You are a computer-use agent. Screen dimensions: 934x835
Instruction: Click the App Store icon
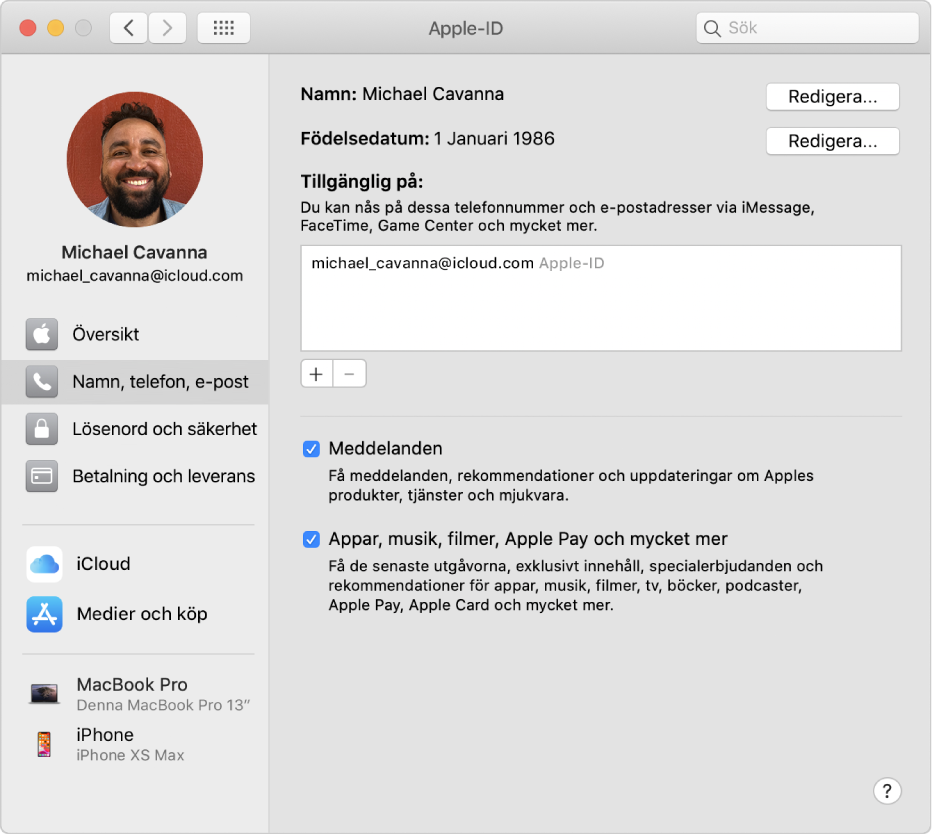[x=44, y=614]
